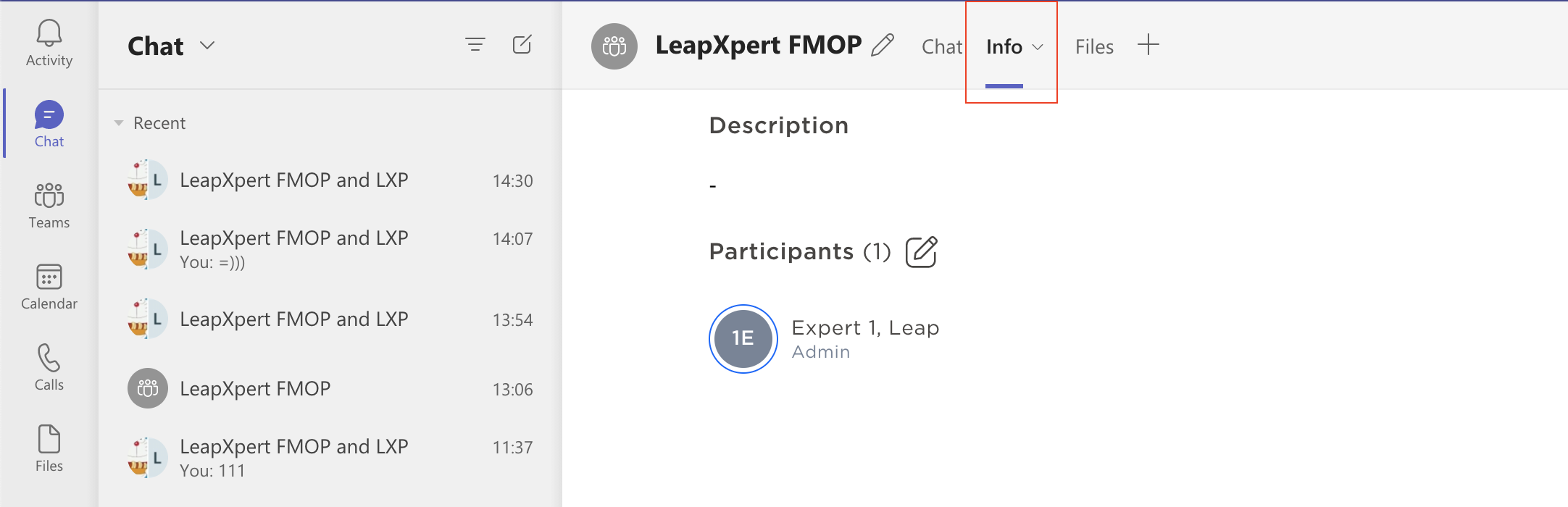Select the chat with message 'You: 111'
The image size is (1568, 507).
point(293,456)
